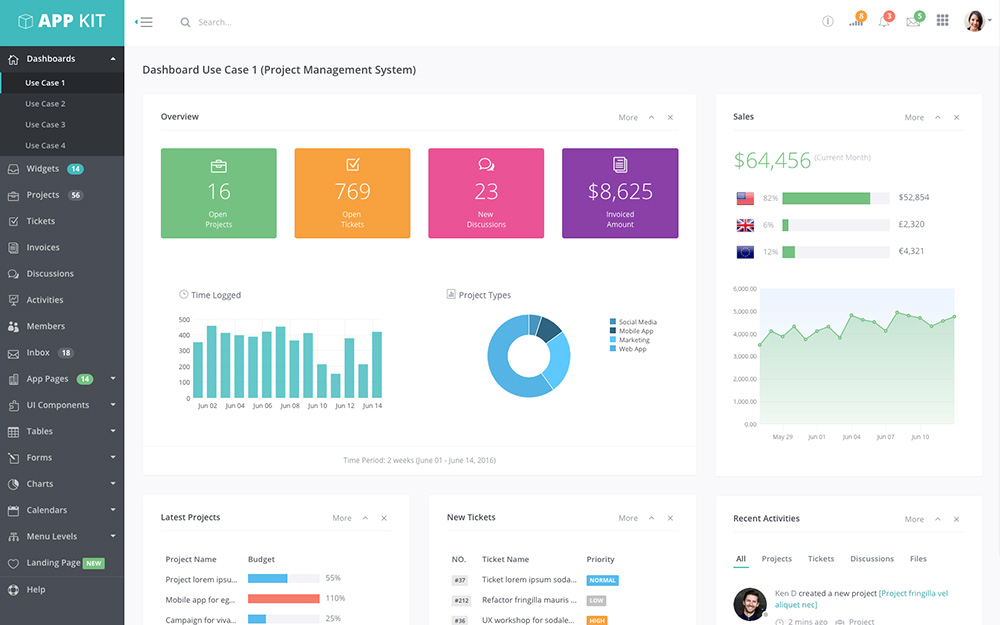Image resolution: width=1000 pixels, height=625 pixels.
Task: Toggle the sidebar collapse hamburger icon
Action: click(144, 22)
